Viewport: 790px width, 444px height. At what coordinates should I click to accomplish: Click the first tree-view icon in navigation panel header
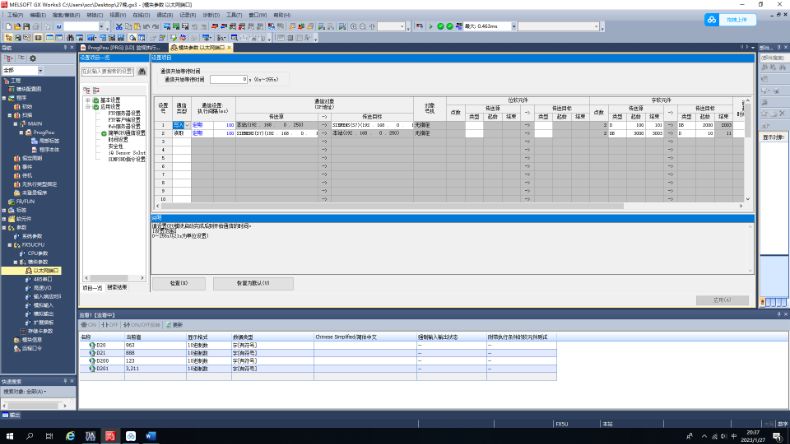(x=9, y=58)
